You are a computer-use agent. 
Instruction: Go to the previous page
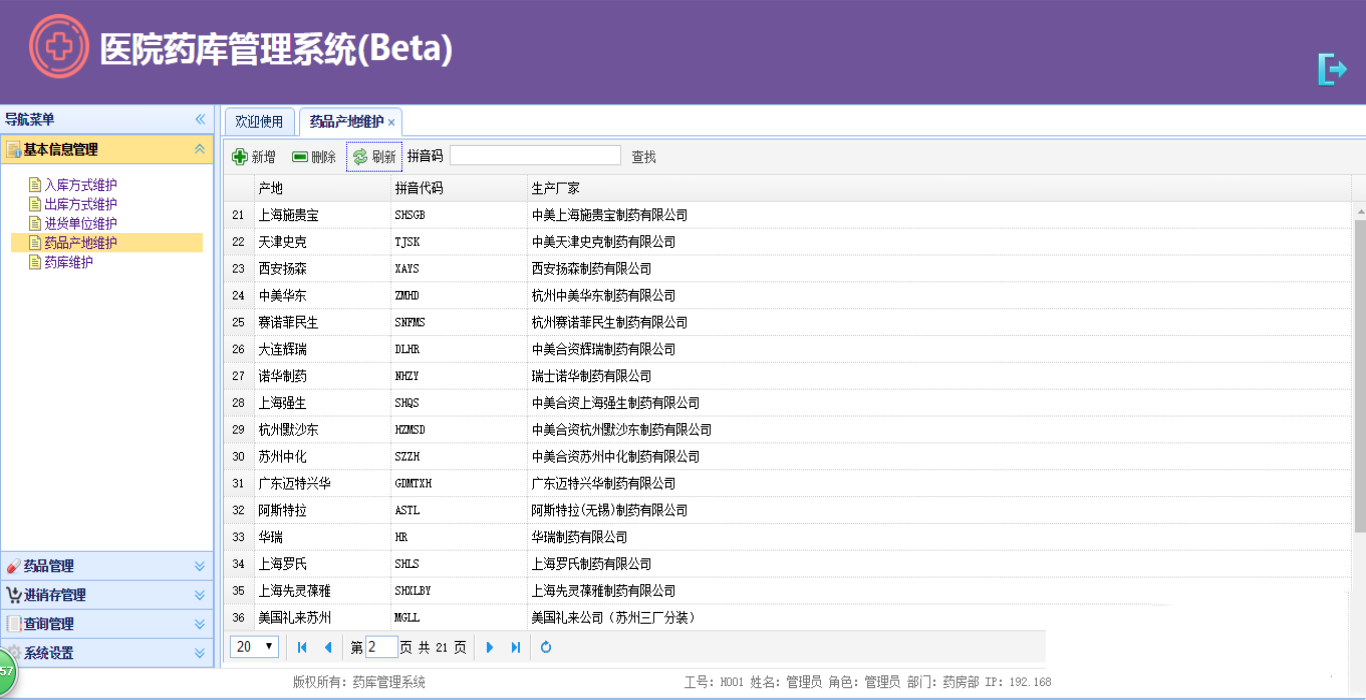(x=327, y=647)
